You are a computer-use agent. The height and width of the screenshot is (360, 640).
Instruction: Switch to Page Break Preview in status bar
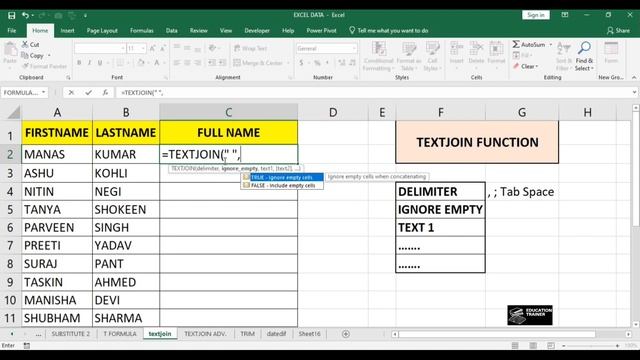[551, 346]
